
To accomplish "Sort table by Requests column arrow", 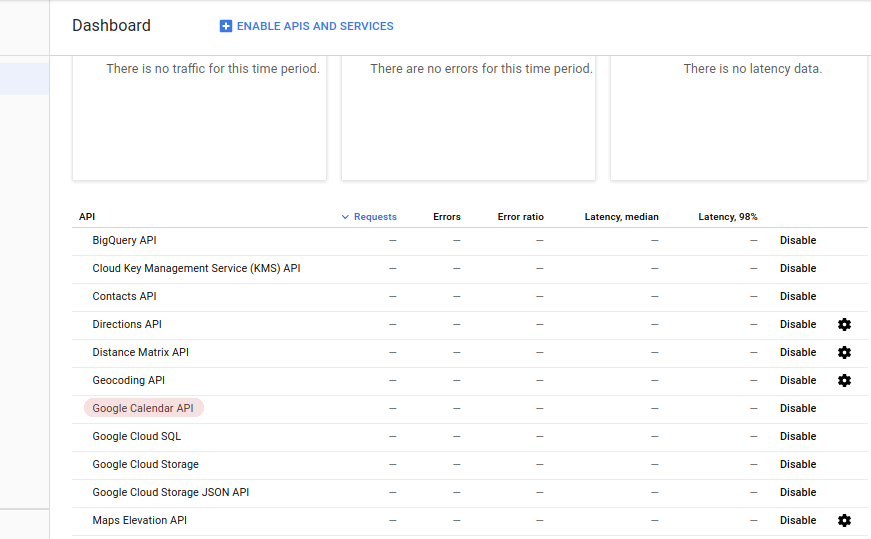I will (345, 217).
